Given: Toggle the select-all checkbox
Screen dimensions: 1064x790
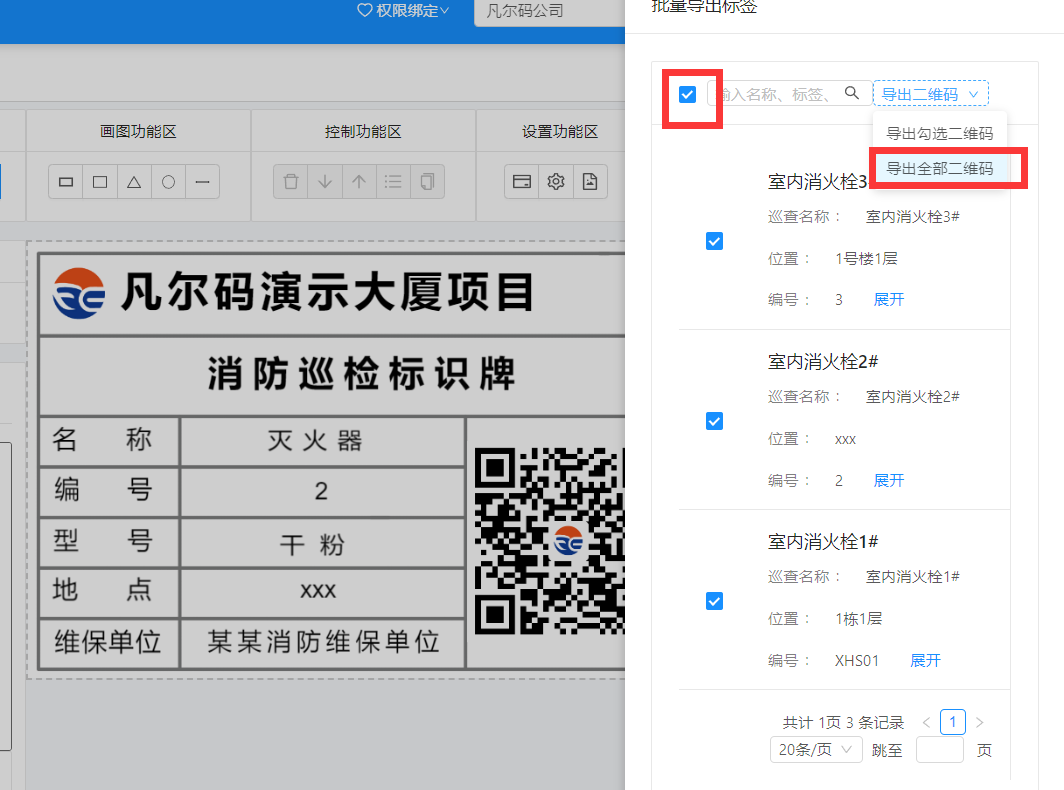Looking at the screenshot, I should pyautogui.click(x=687, y=94).
